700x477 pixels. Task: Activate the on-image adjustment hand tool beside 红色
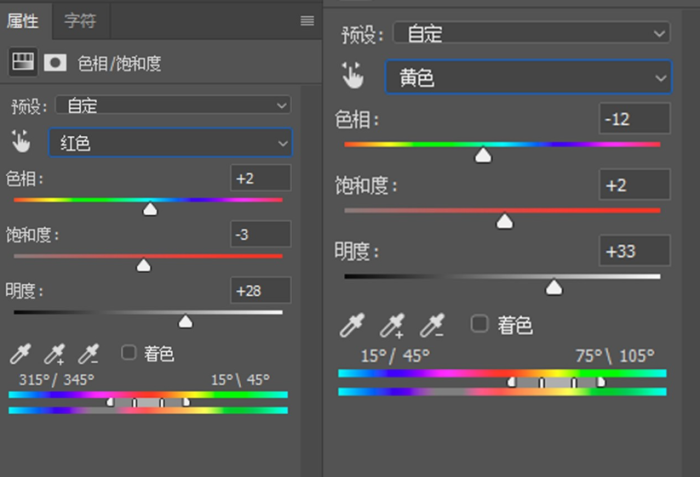(21, 141)
